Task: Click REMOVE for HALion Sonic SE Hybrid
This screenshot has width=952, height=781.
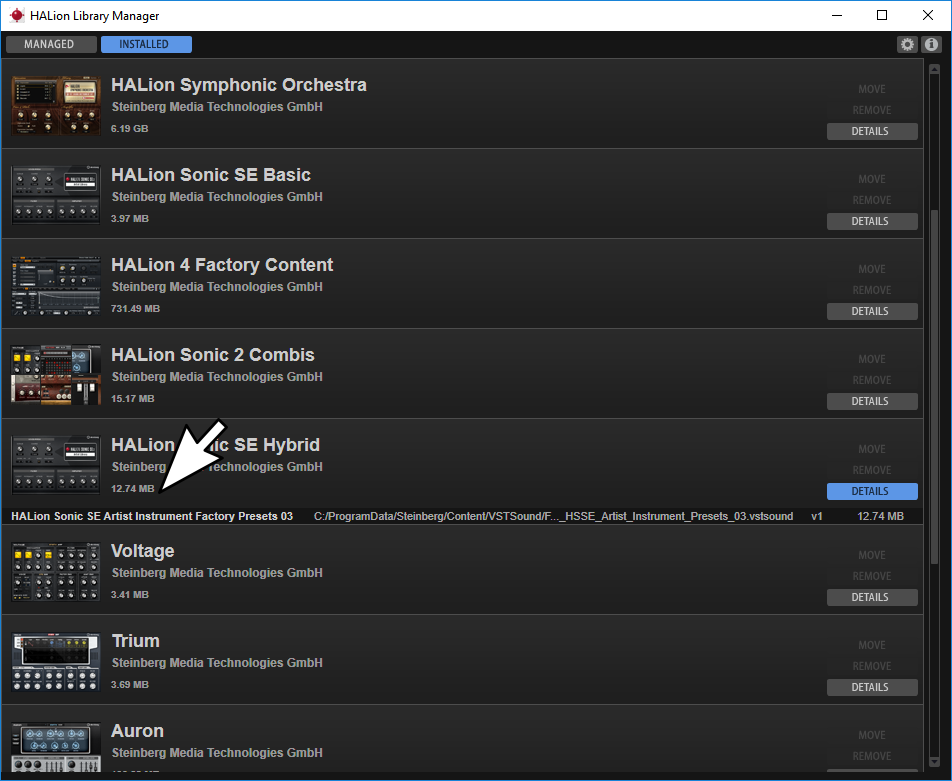Action: click(x=872, y=469)
